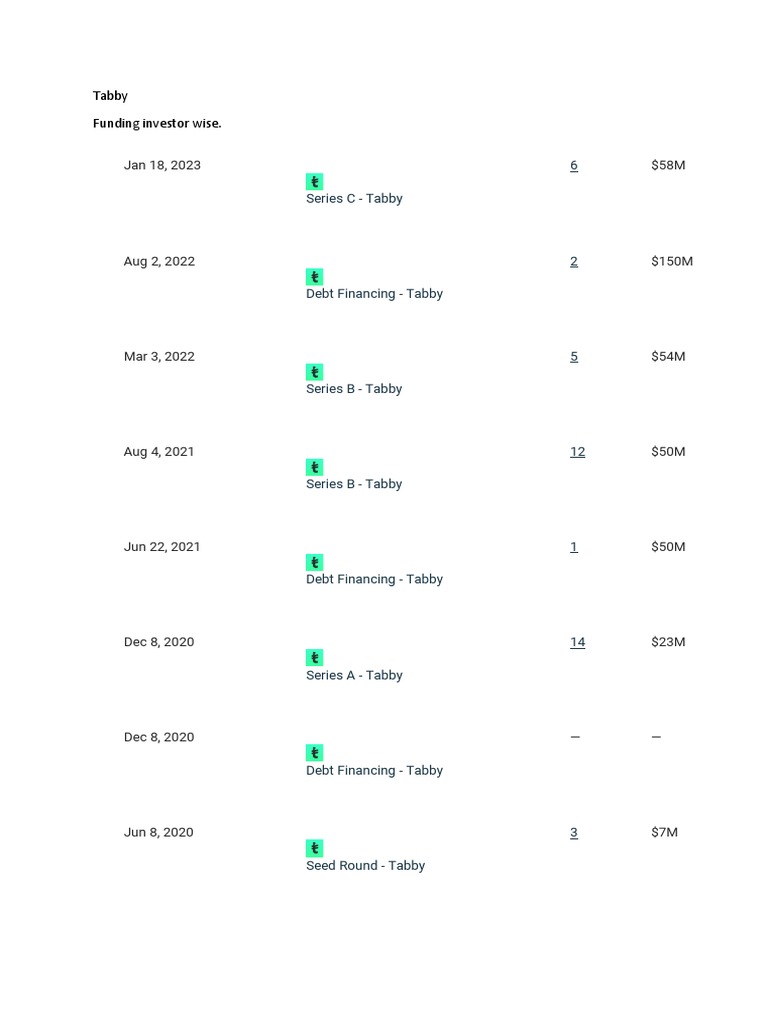Select the Jan 18, 2023 date text
This screenshot has height=1024, width=768.
[x=162, y=165]
